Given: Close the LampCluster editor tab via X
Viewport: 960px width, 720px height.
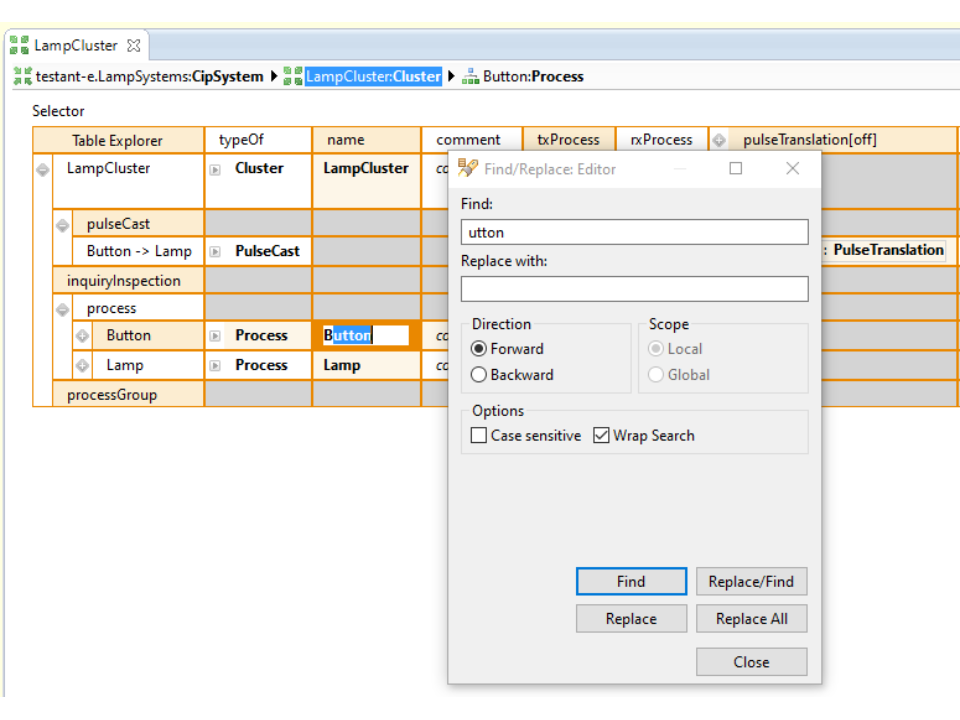Looking at the screenshot, I should pos(133,46).
